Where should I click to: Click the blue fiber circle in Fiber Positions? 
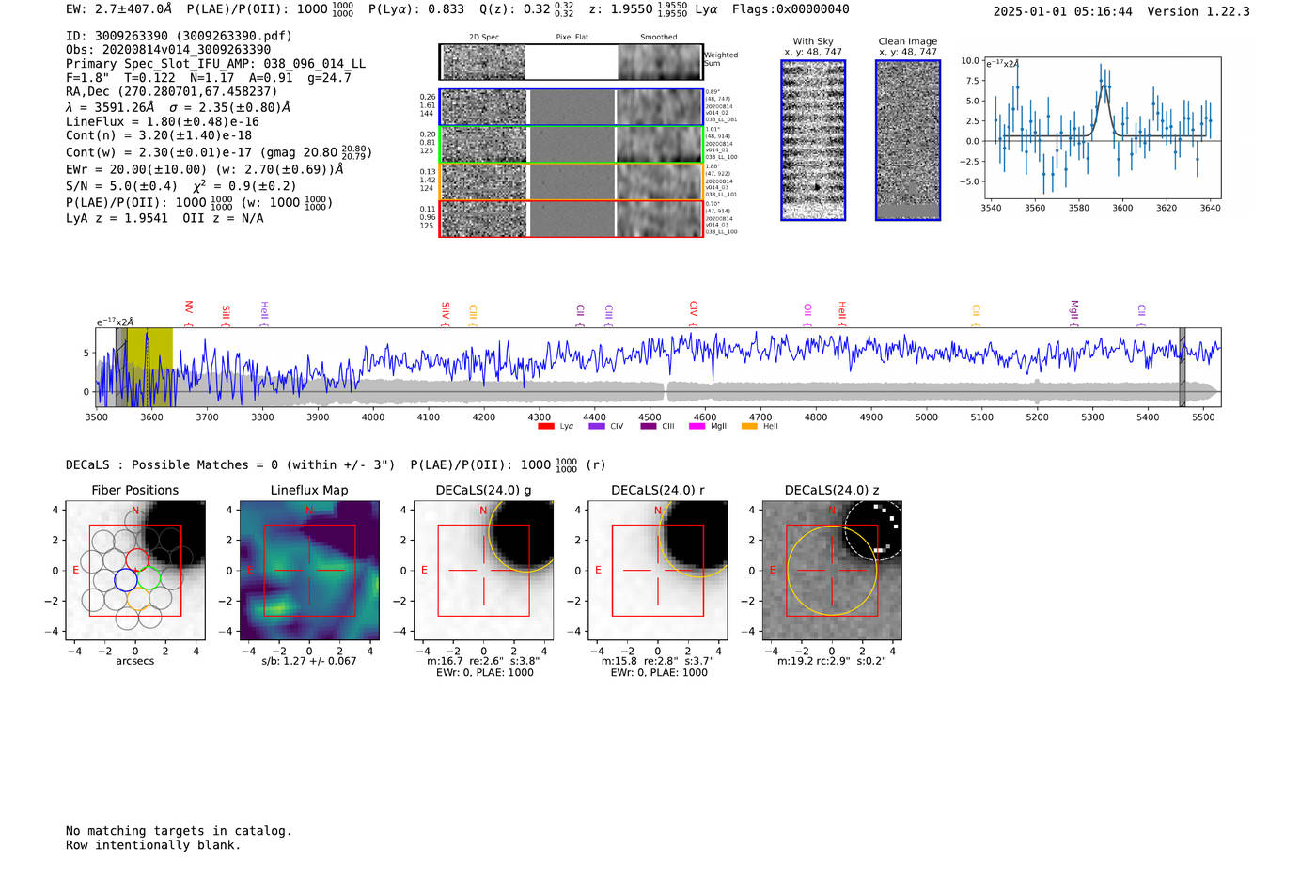pos(125,579)
